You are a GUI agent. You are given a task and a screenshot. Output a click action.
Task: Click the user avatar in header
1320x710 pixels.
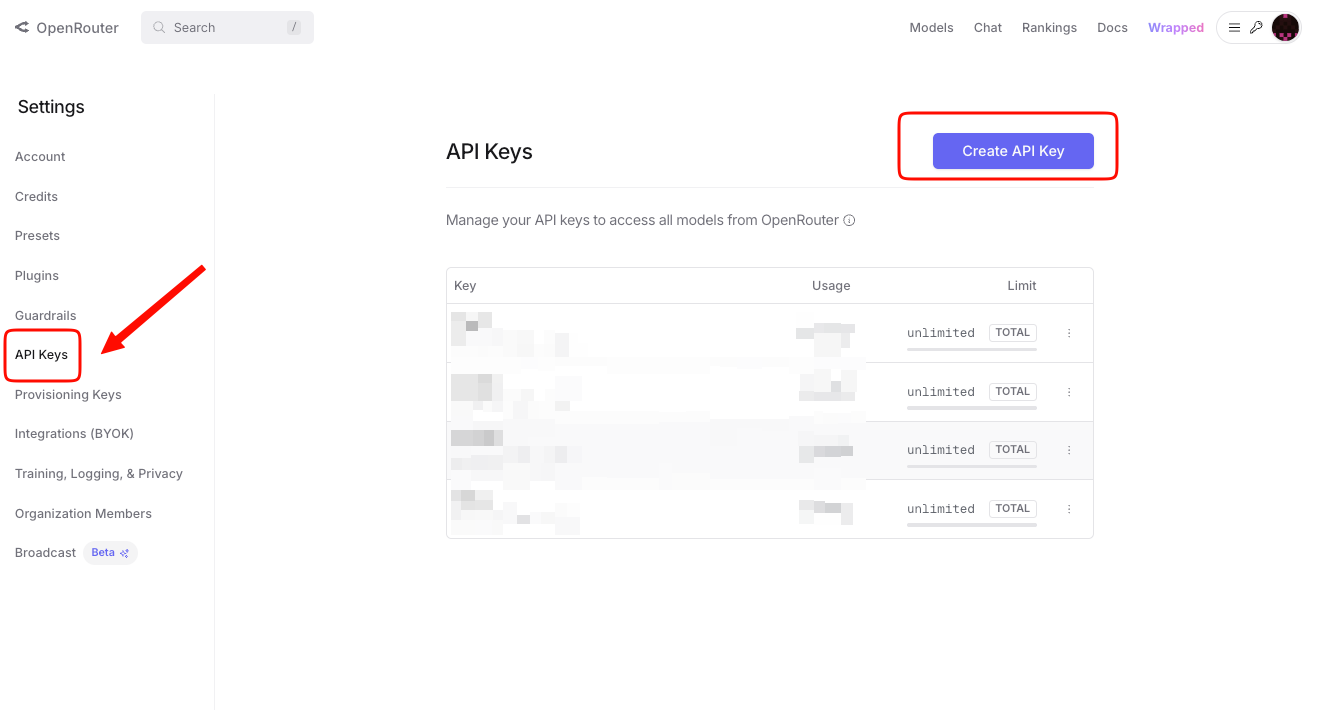tap(1285, 28)
